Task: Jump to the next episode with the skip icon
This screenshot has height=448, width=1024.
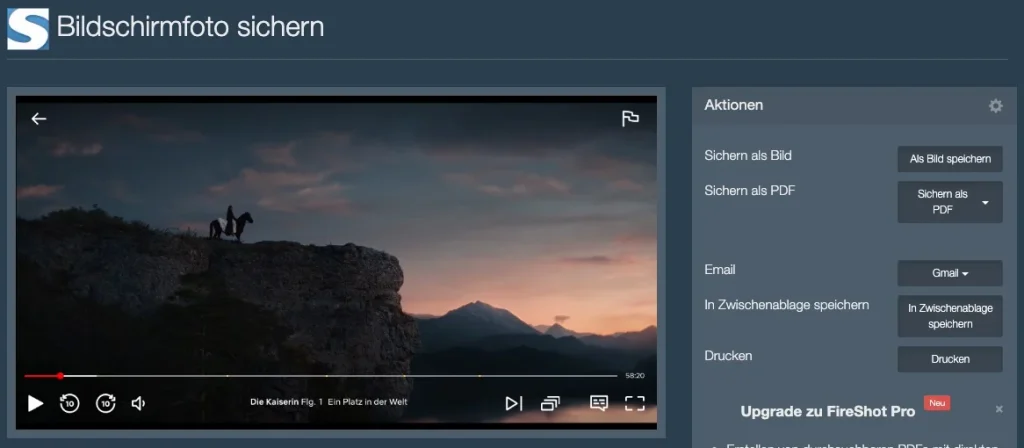Action: point(514,404)
